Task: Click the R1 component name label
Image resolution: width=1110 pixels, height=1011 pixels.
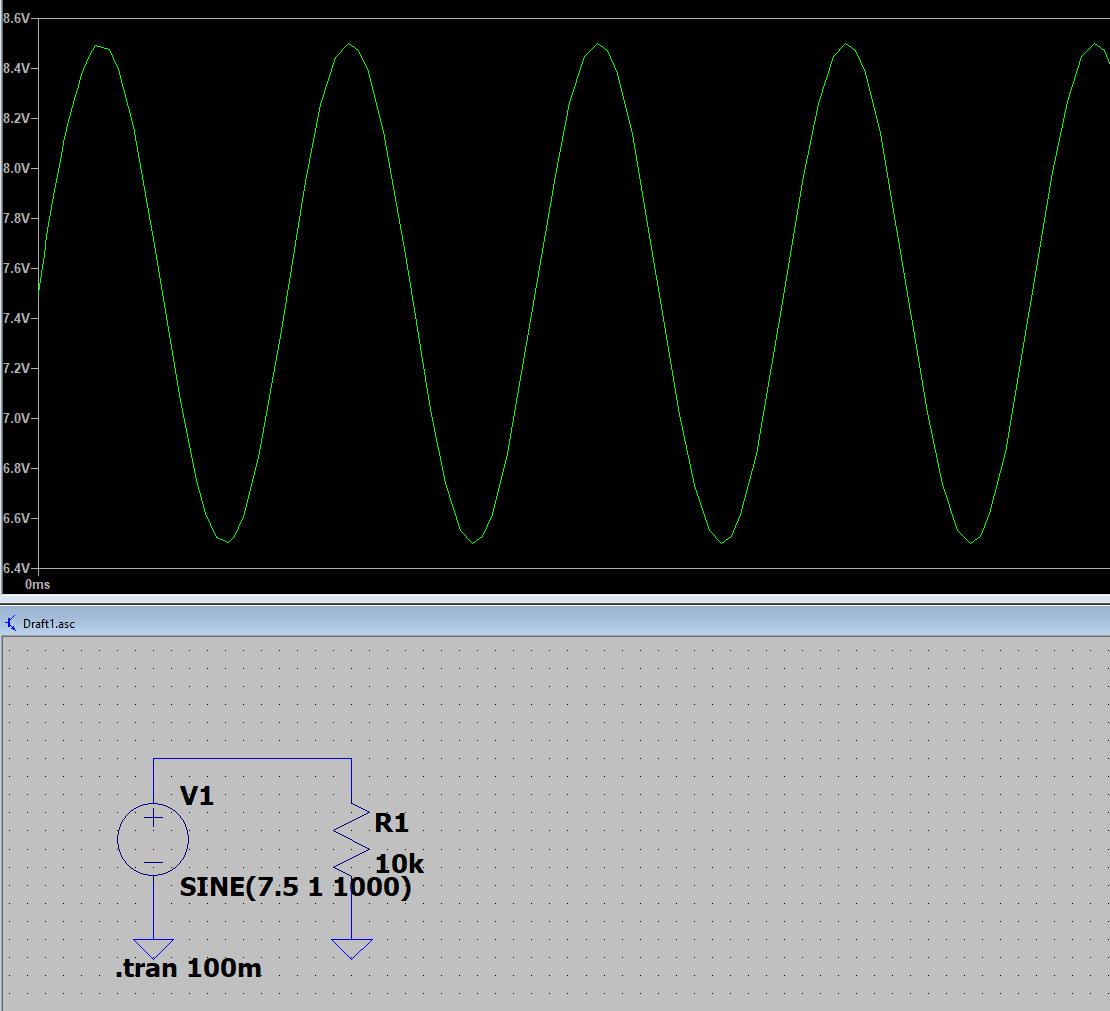Action: 391,823
